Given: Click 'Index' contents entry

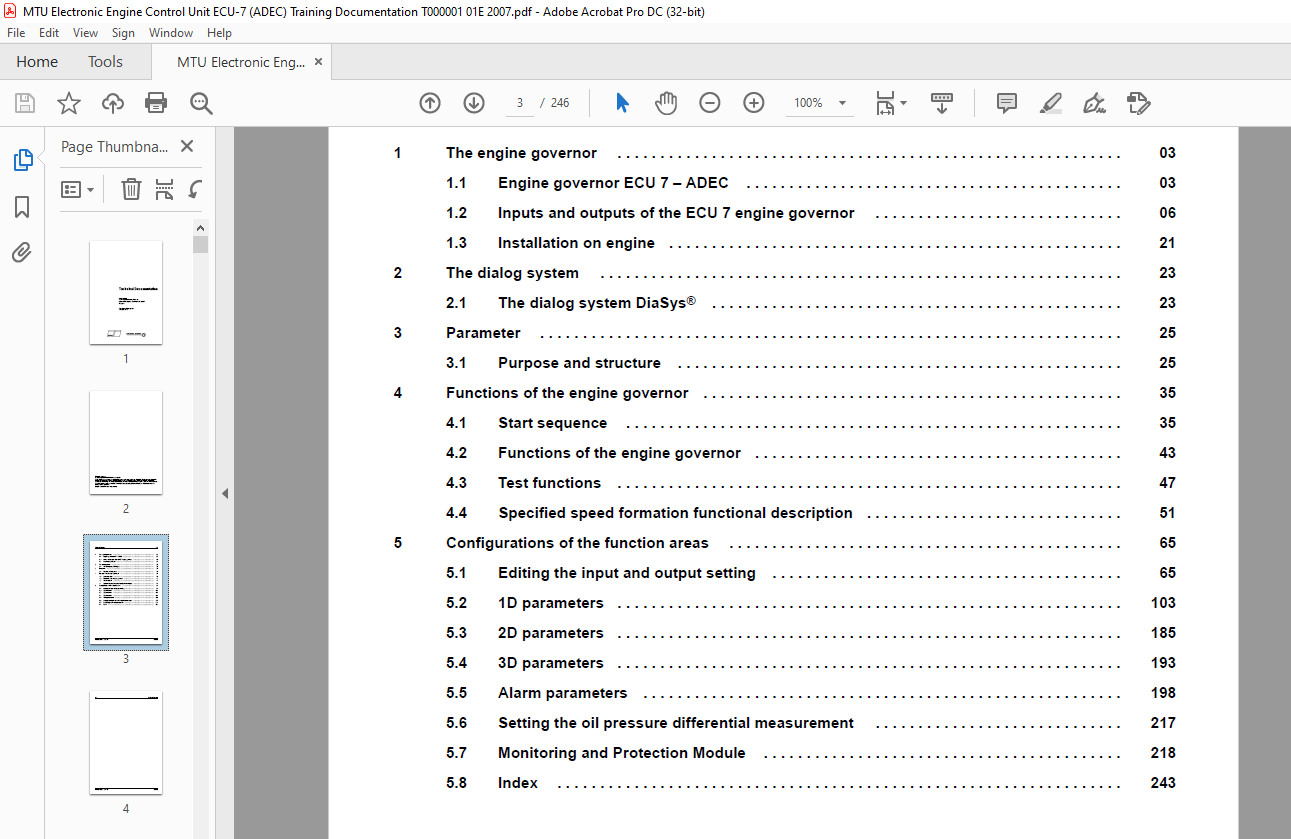Looking at the screenshot, I should pyautogui.click(x=518, y=783).
